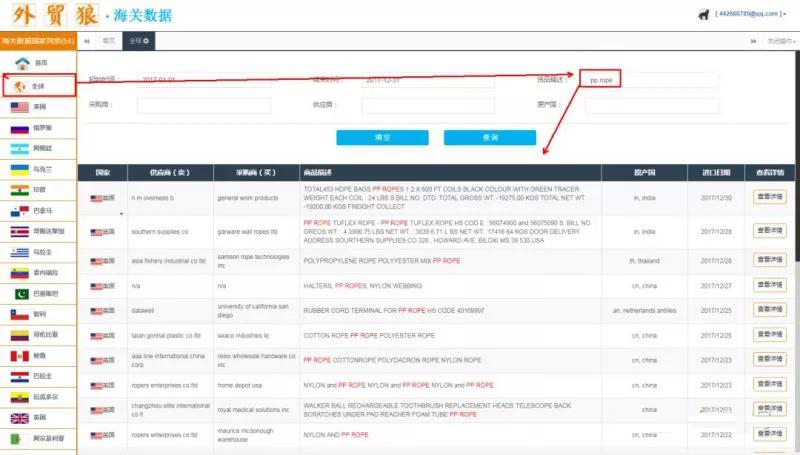
Task: Close the 全球 tab with its x icon
Action: (x=147, y=41)
